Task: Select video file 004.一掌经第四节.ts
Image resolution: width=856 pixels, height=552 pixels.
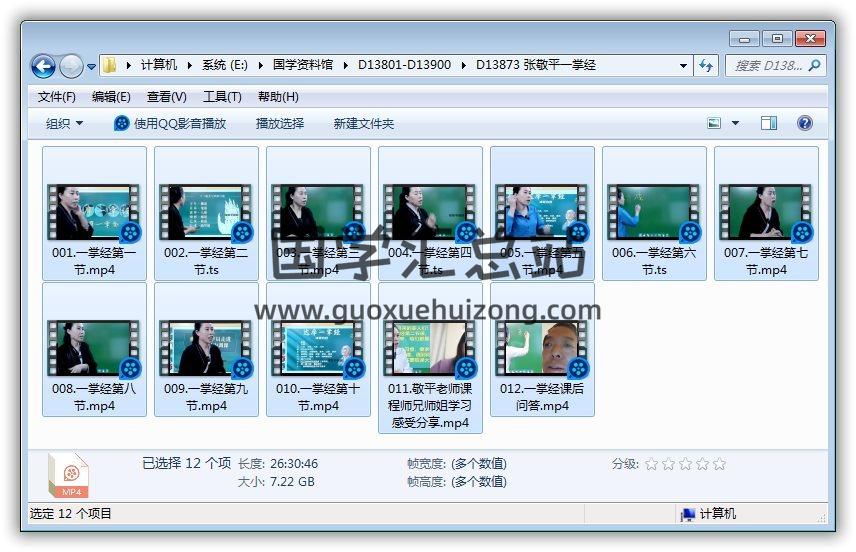Action: tap(430, 213)
